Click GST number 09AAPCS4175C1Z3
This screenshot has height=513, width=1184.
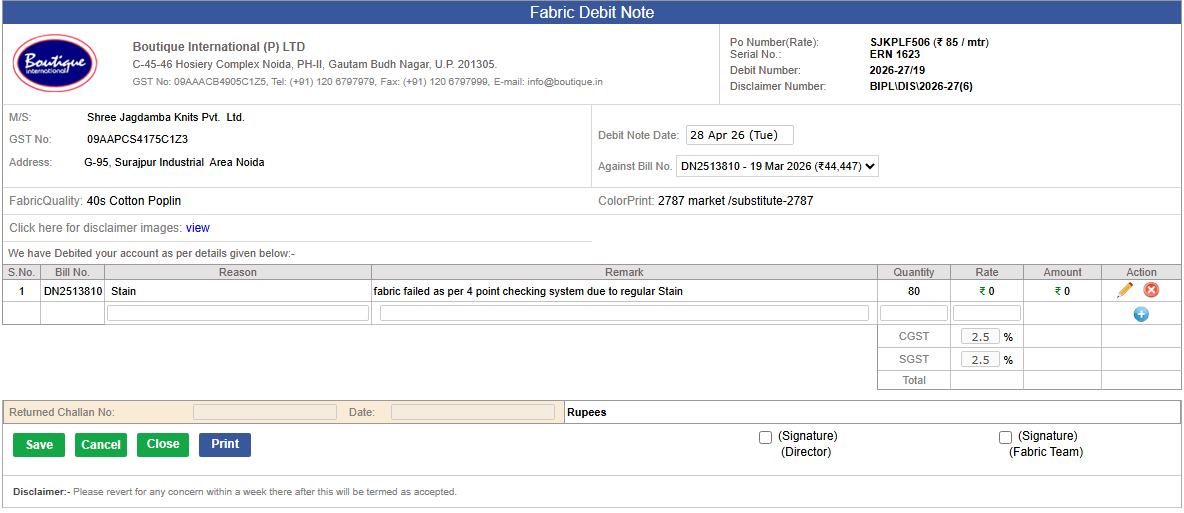(137, 139)
